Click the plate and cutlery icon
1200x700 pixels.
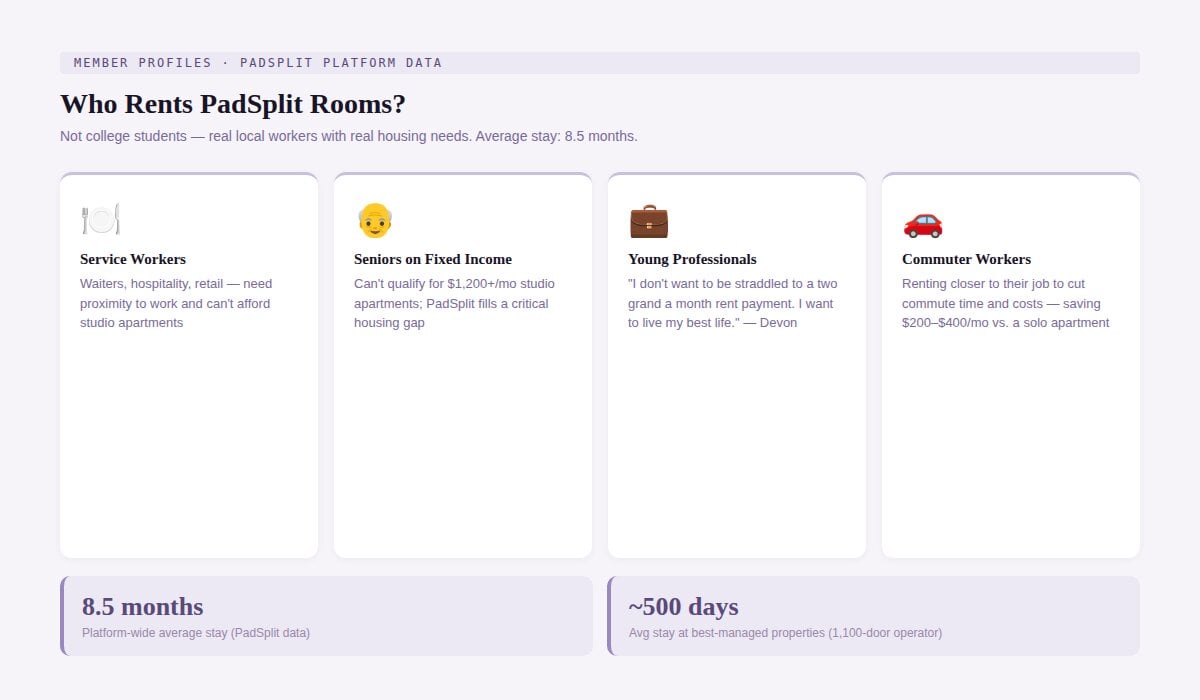(x=100, y=220)
